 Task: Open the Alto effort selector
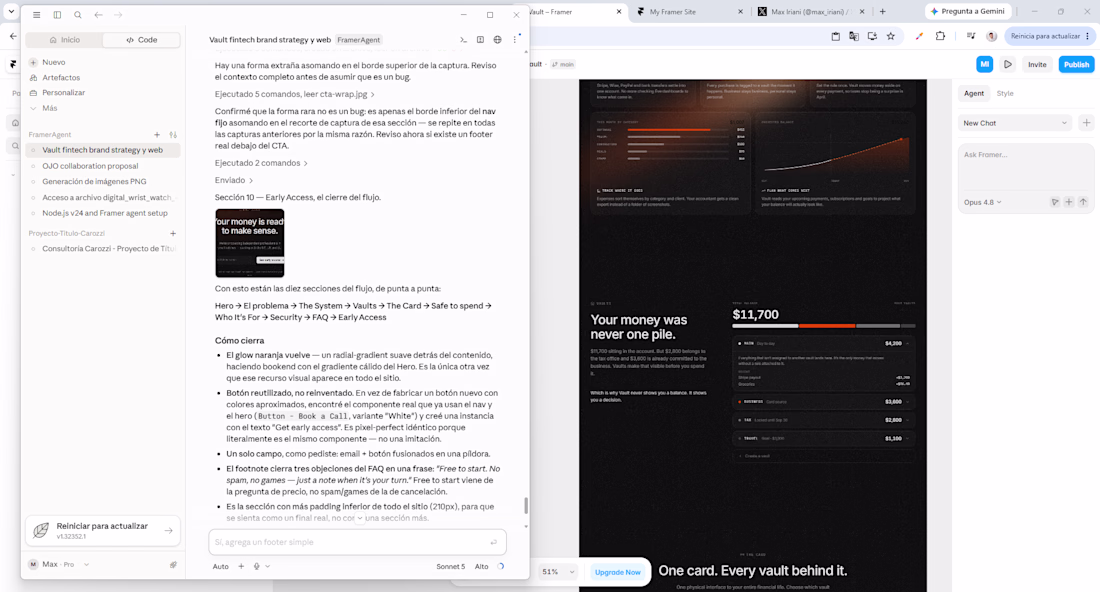coord(481,566)
